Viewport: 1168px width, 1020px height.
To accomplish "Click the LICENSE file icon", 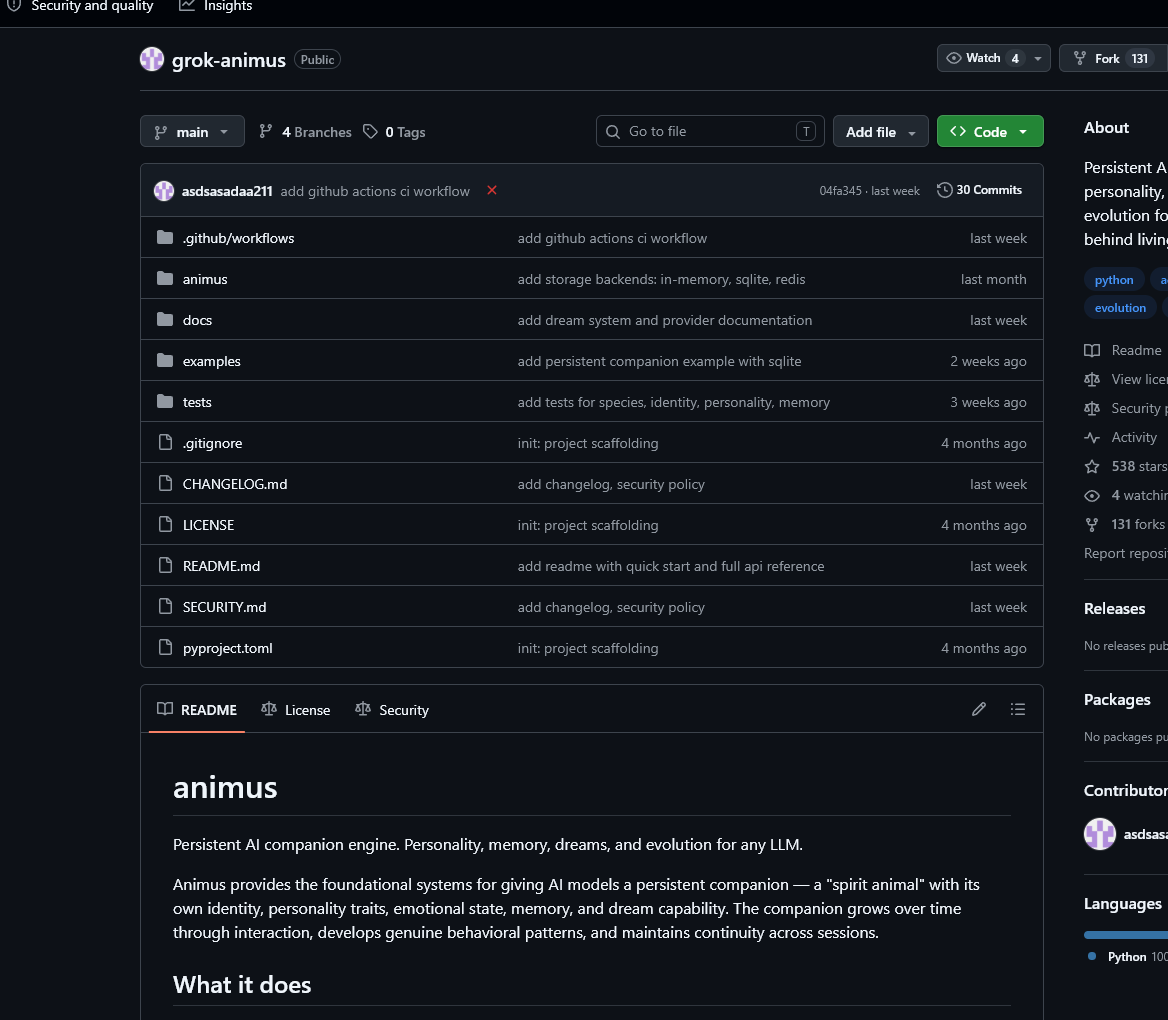I will (x=165, y=525).
